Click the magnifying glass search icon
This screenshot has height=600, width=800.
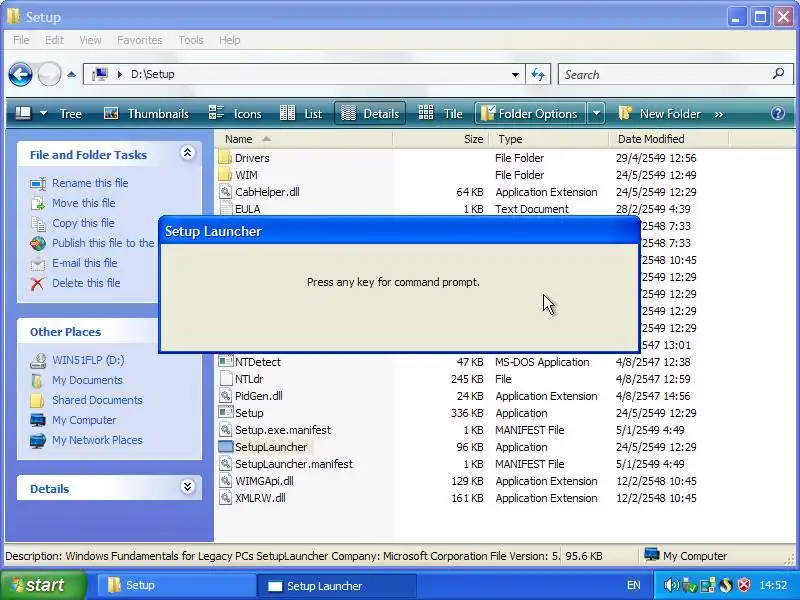[779, 74]
